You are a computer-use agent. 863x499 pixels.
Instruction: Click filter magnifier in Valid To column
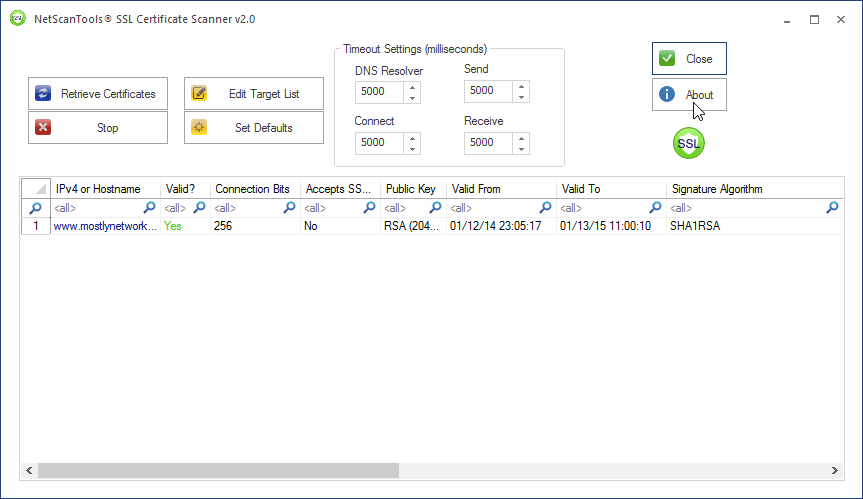(656, 207)
